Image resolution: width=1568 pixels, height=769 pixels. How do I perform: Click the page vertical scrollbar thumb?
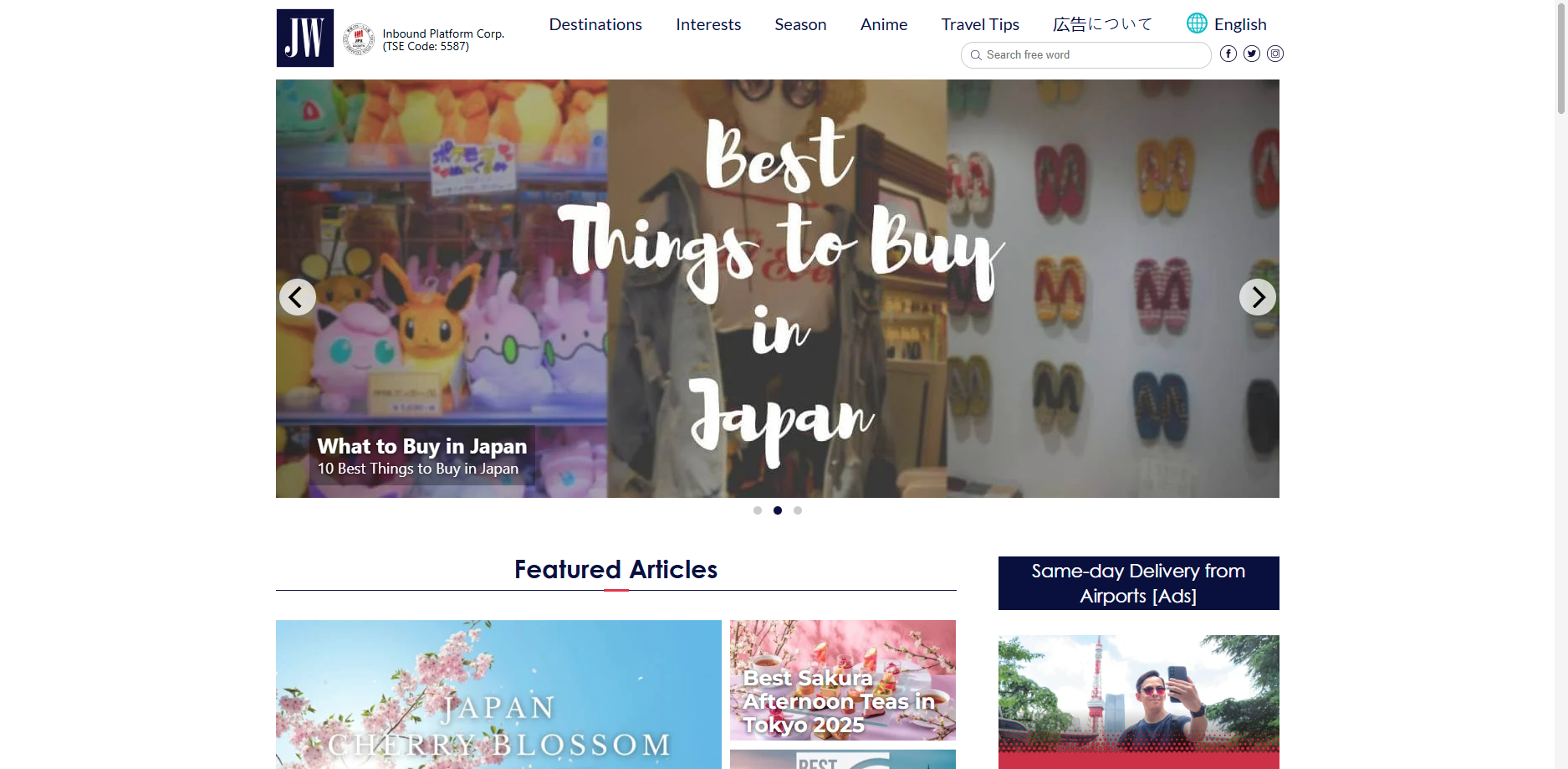pos(1560,57)
